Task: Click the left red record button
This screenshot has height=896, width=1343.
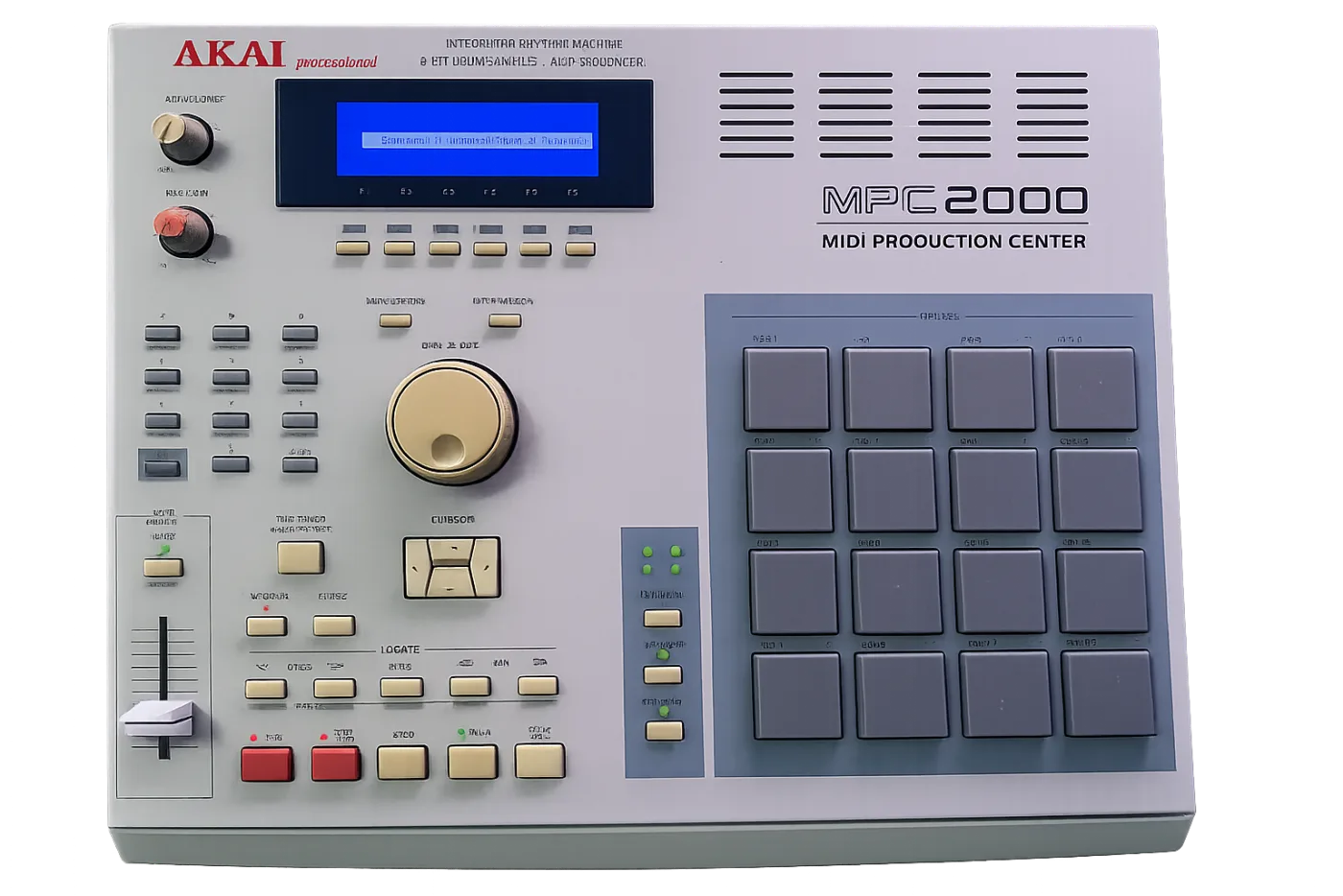Action: 267,765
